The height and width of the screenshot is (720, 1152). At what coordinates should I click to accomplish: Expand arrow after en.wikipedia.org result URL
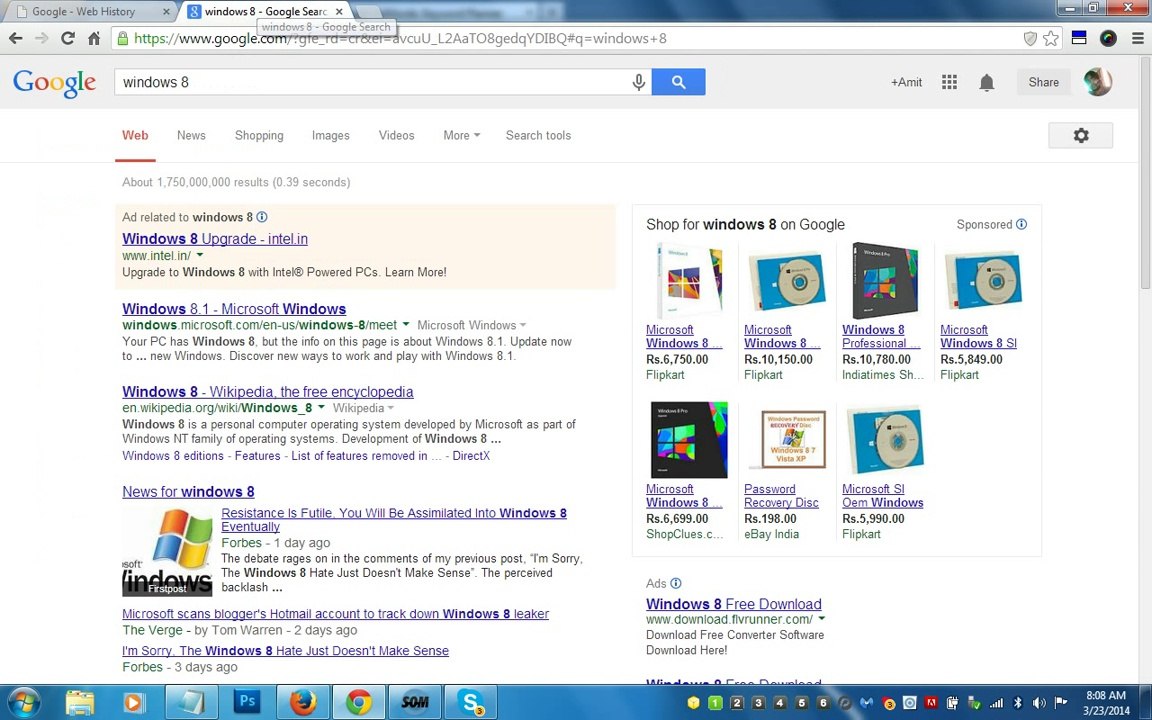click(x=321, y=407)
